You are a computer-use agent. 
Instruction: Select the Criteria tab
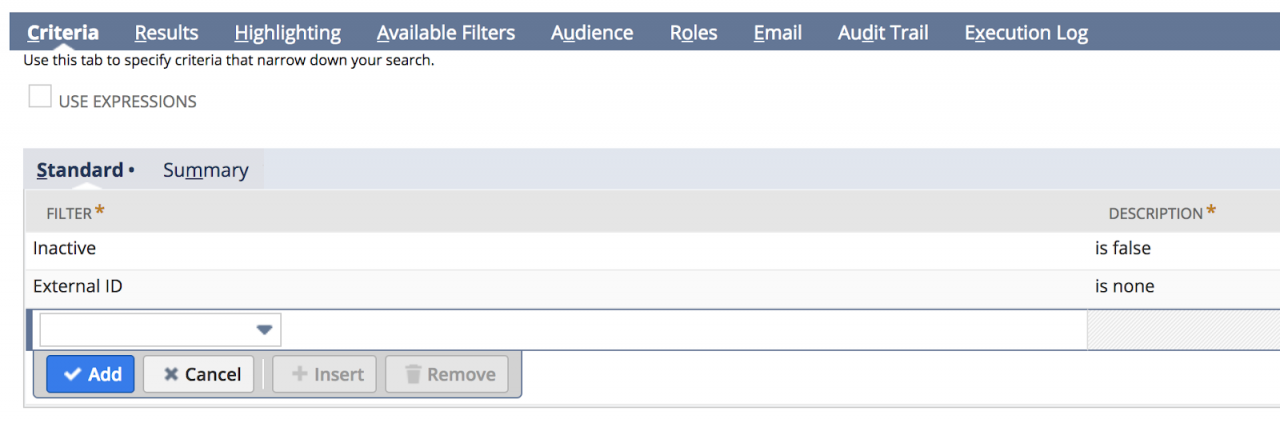pyautogui.click(x=63, y=33)
